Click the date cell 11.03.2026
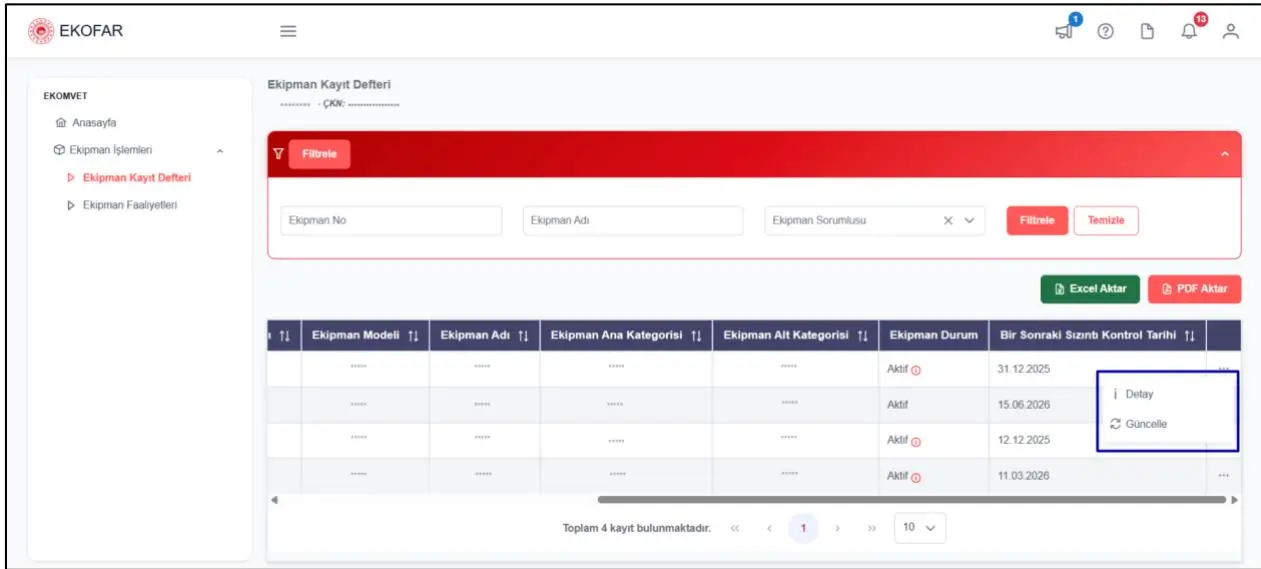Image resolution: width=1261 pixels, height=569 pixels. (1023, 476)
